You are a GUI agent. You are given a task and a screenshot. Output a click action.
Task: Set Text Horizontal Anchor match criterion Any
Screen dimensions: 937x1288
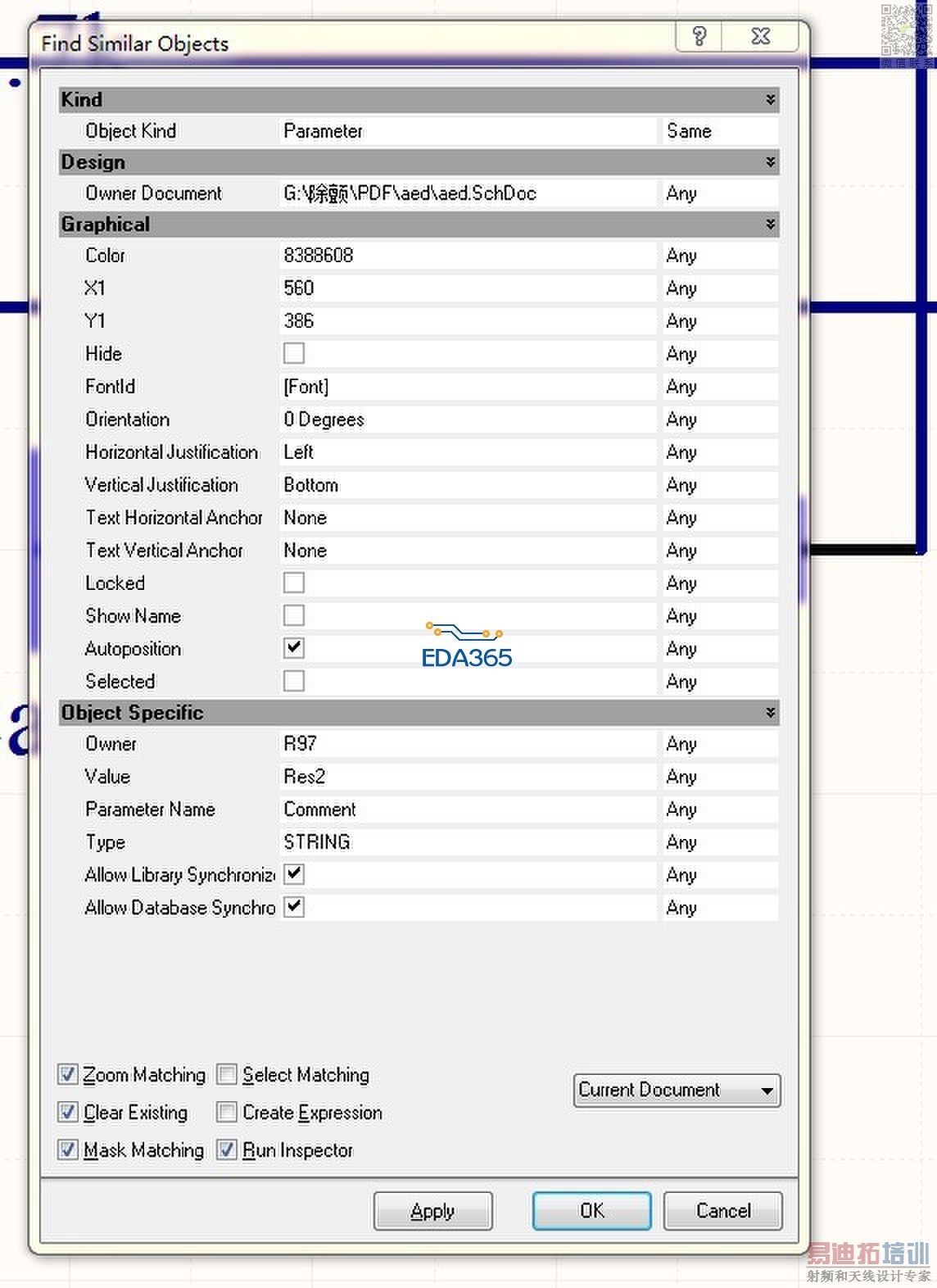pyautogui.click(x=719, y=518)
